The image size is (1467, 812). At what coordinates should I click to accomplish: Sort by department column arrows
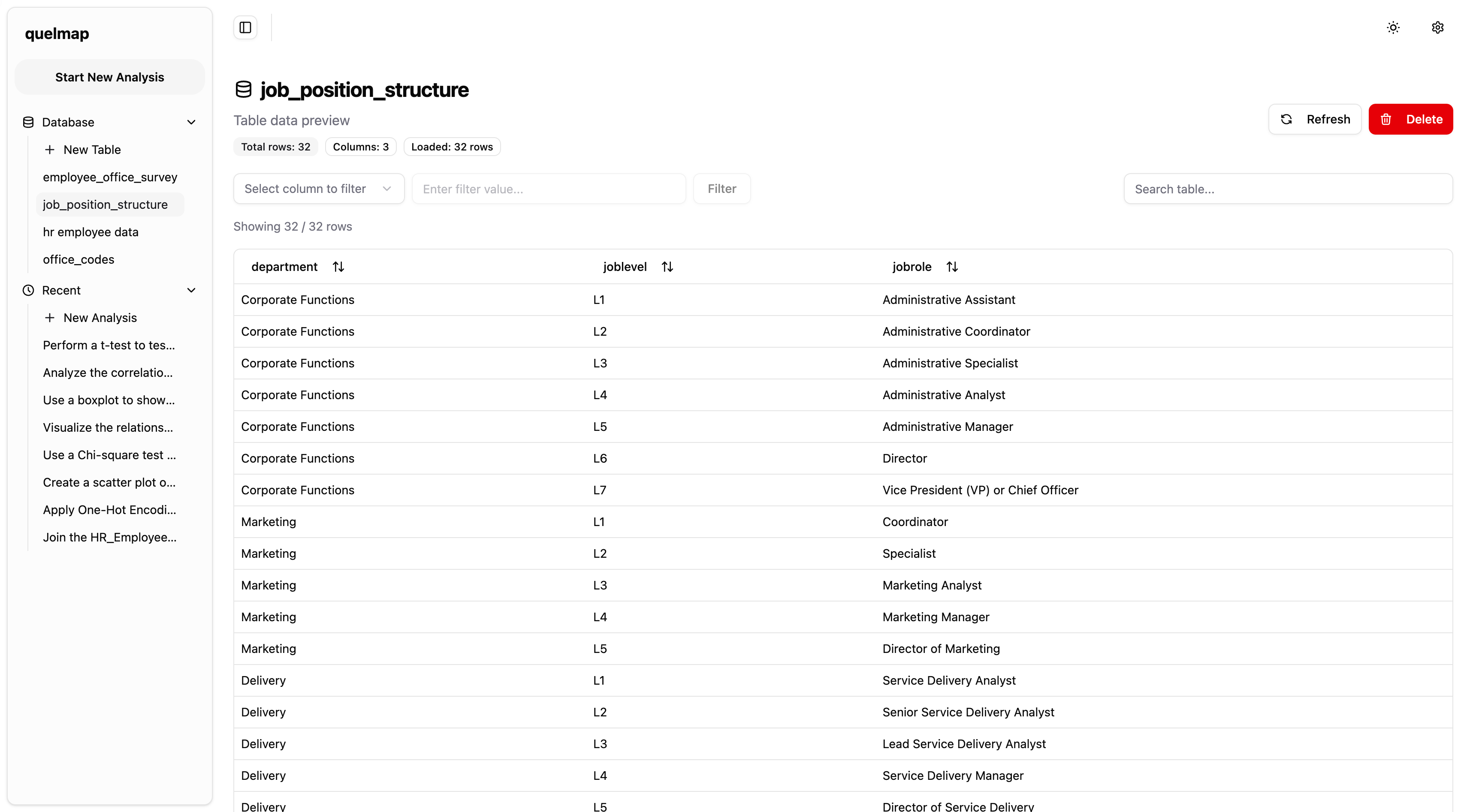point(338,266)
